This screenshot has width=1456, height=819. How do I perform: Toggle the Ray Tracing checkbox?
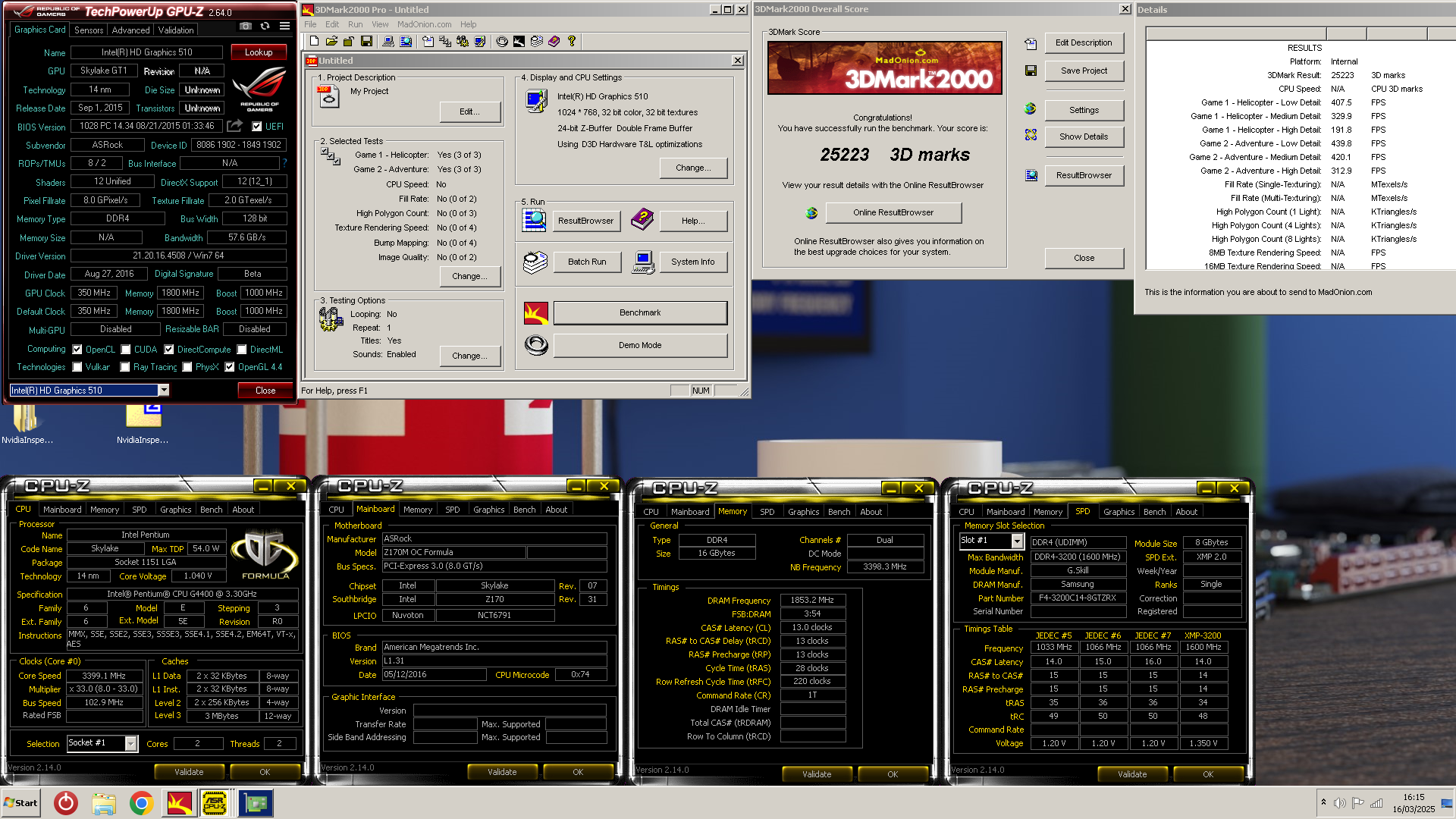[126, 367]
